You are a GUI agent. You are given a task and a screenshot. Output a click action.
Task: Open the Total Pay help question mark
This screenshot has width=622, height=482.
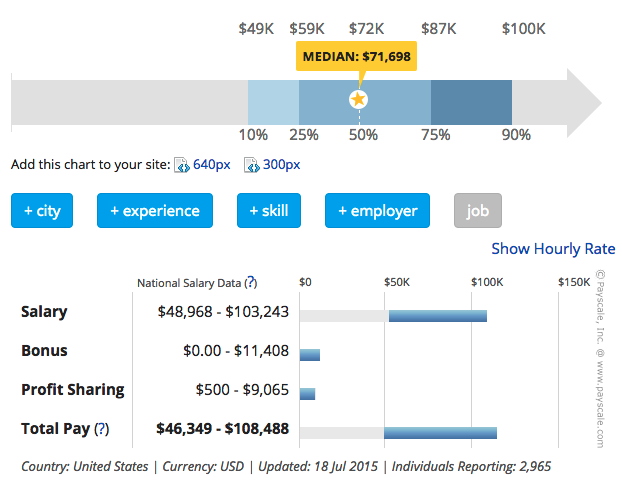(101, 429)
